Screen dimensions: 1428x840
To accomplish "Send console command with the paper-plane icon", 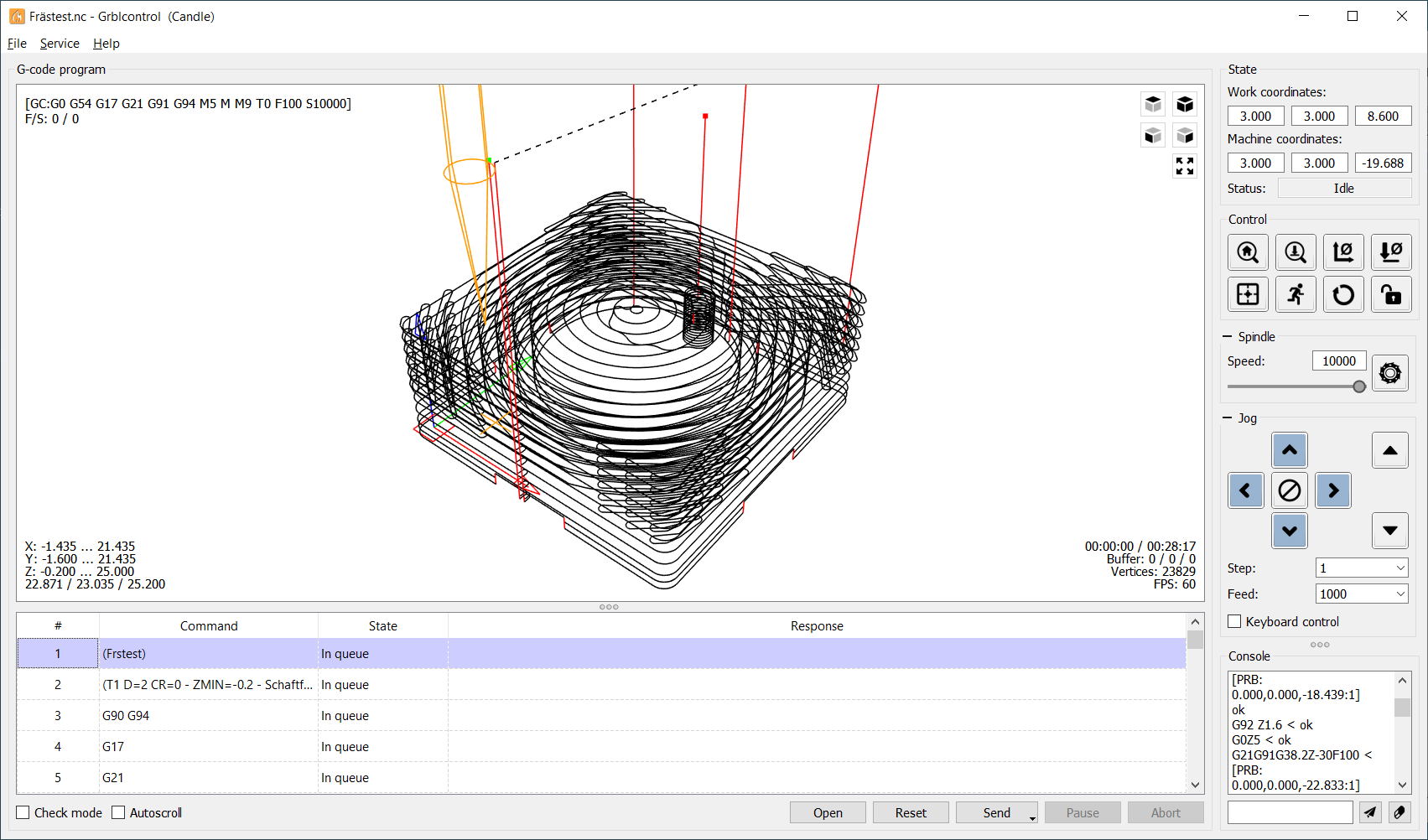I will pyautogui.click(x=1370, y=812).
